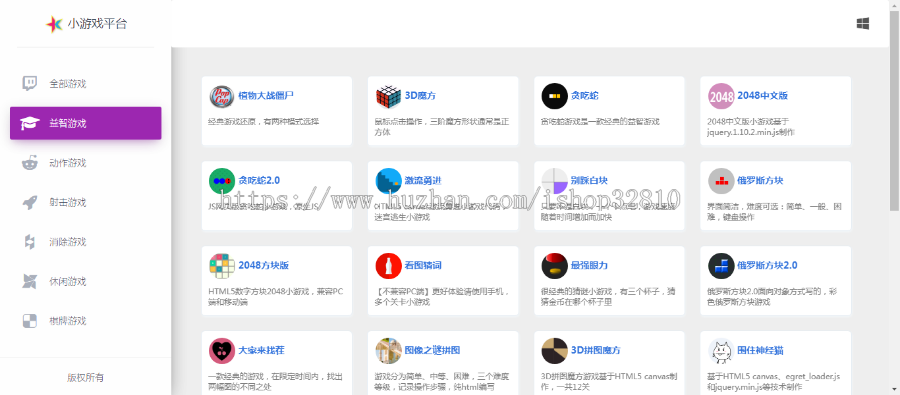The width and height of the screenshot is (900, 395).
Task: Launch the 最强眼力 title link
Action: [589, 265]
